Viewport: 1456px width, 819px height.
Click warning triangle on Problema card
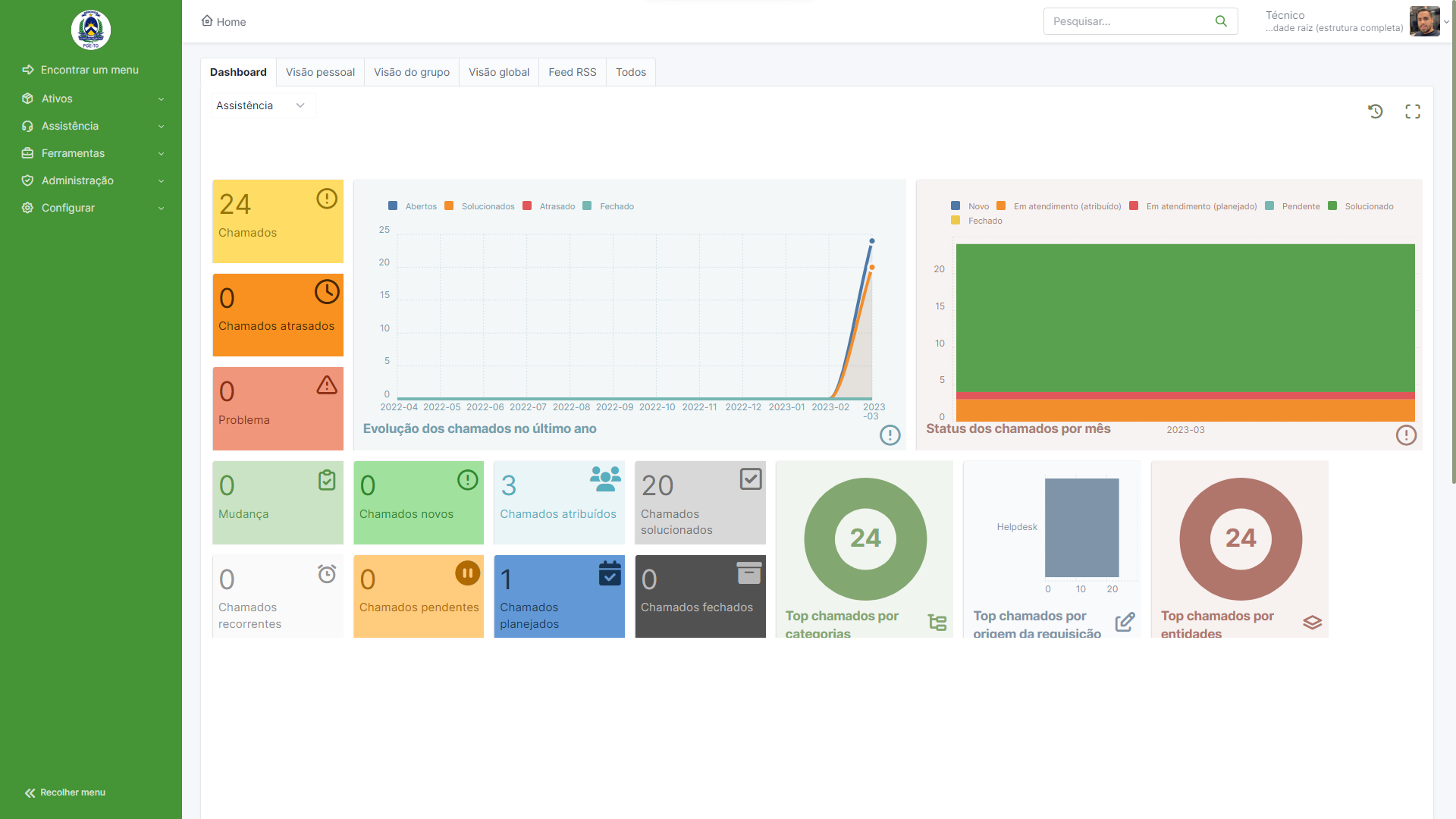tap(327, 385)
